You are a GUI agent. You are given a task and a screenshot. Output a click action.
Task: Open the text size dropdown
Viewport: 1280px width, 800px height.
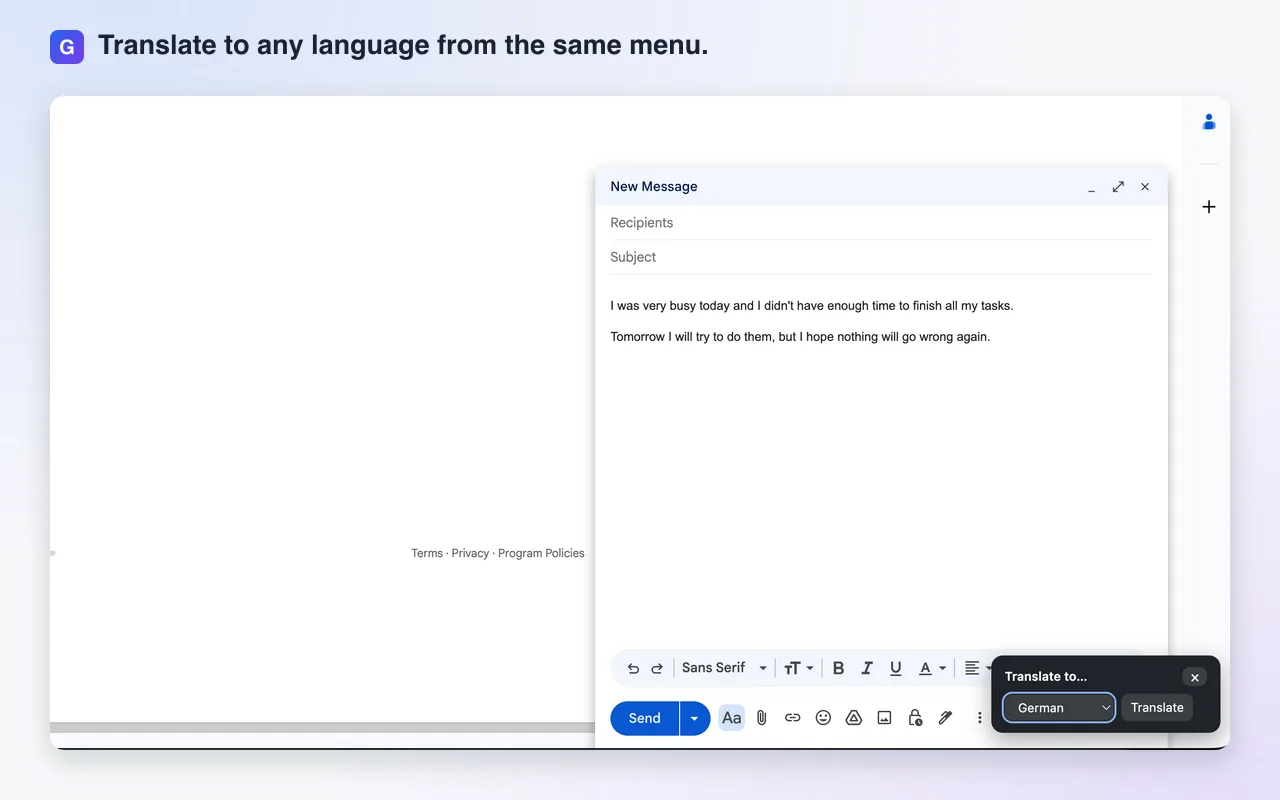pyautogui.click(x=798, y=668)
